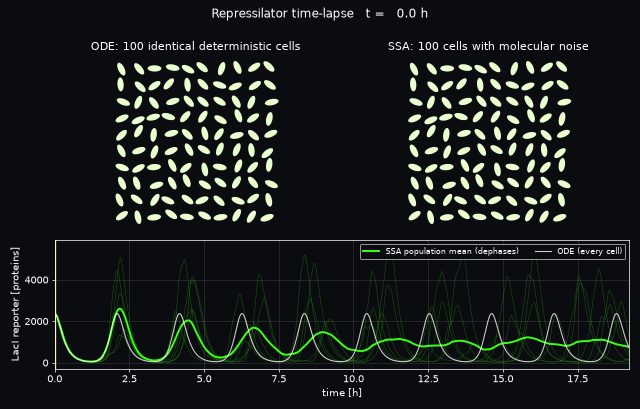Click the white ODE legend line swatch
The height and width of the screenshot is (409, 640).
tap(543, 251)
